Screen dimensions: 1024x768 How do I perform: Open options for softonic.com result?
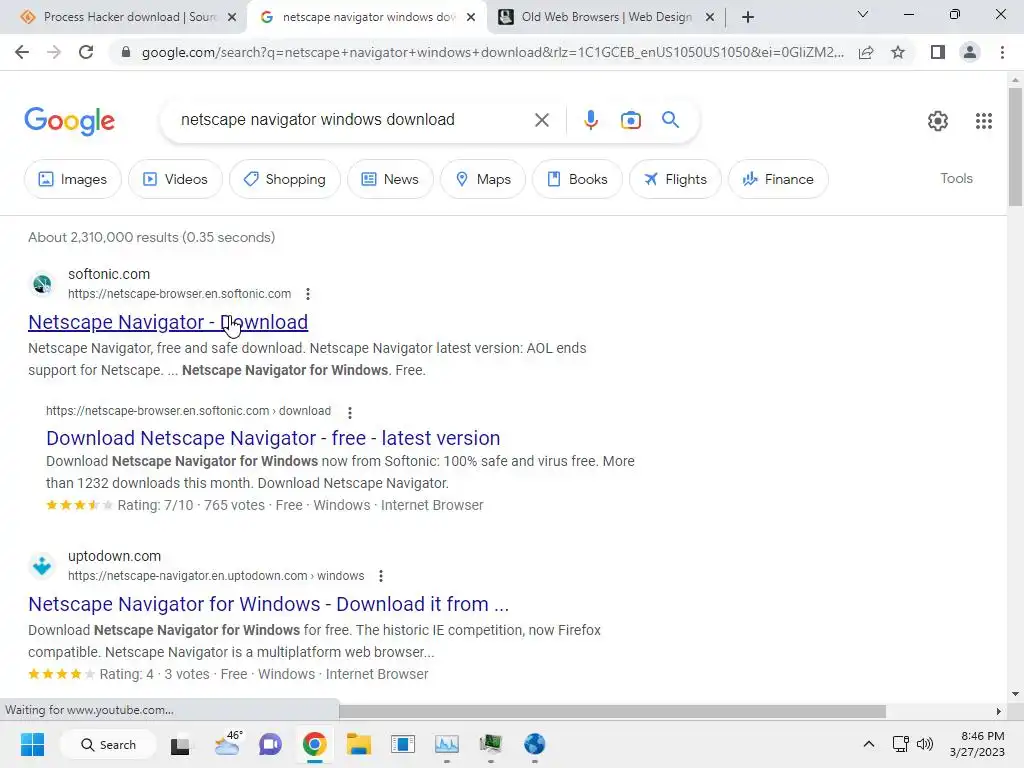(x=308, y=294)
